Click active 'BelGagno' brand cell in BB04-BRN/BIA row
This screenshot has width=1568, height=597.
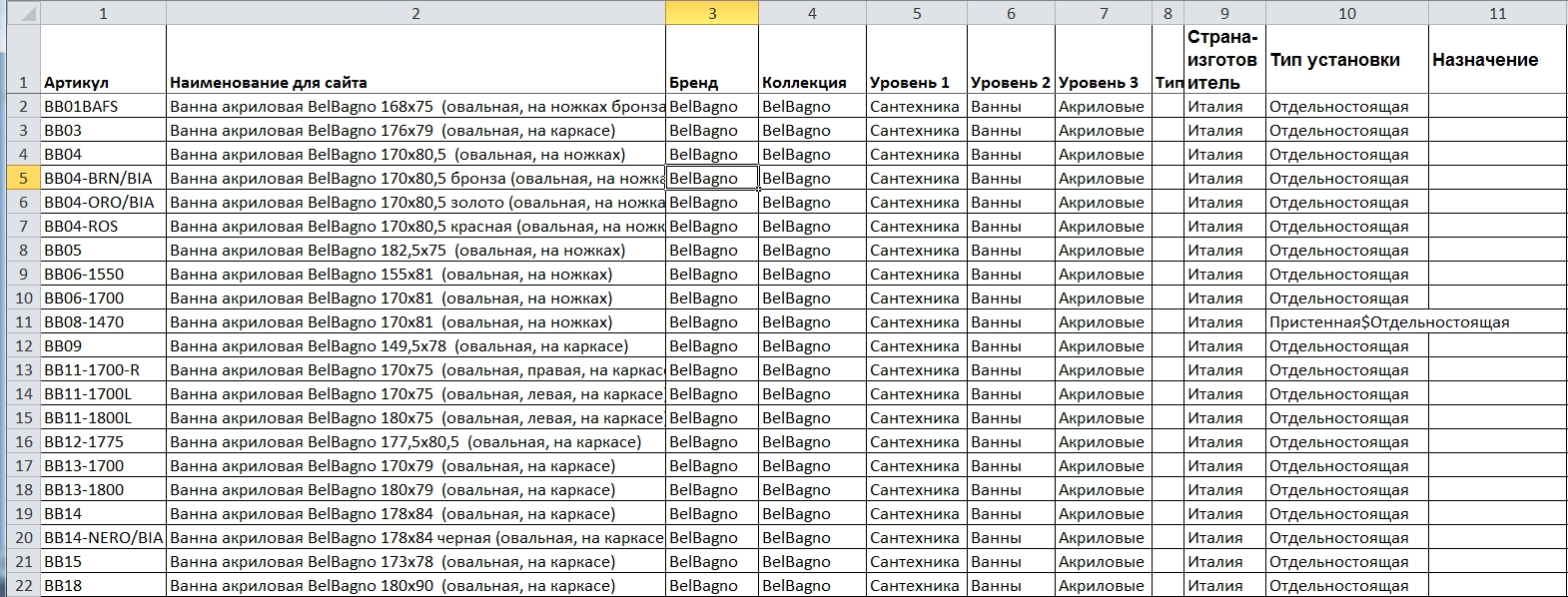[712, 178]
